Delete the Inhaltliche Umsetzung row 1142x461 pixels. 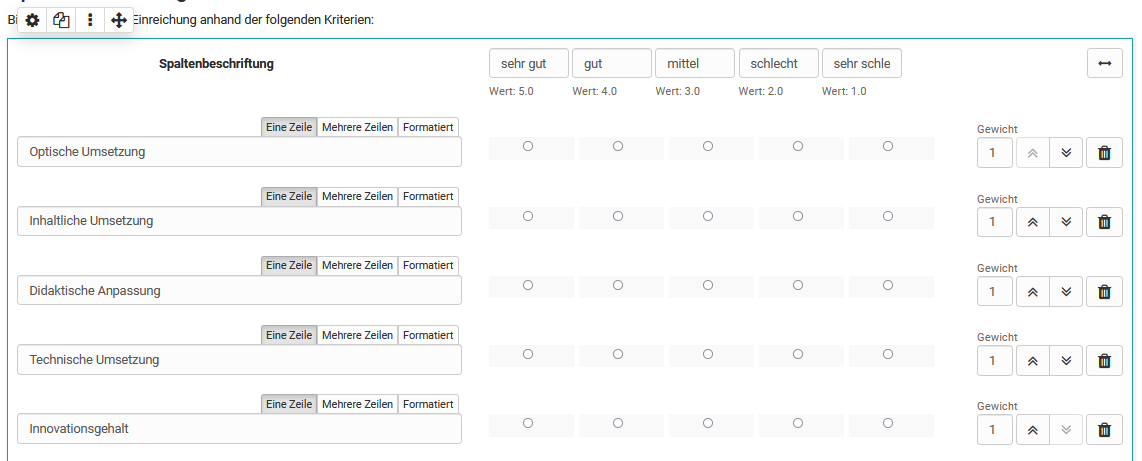[1105, 222]
